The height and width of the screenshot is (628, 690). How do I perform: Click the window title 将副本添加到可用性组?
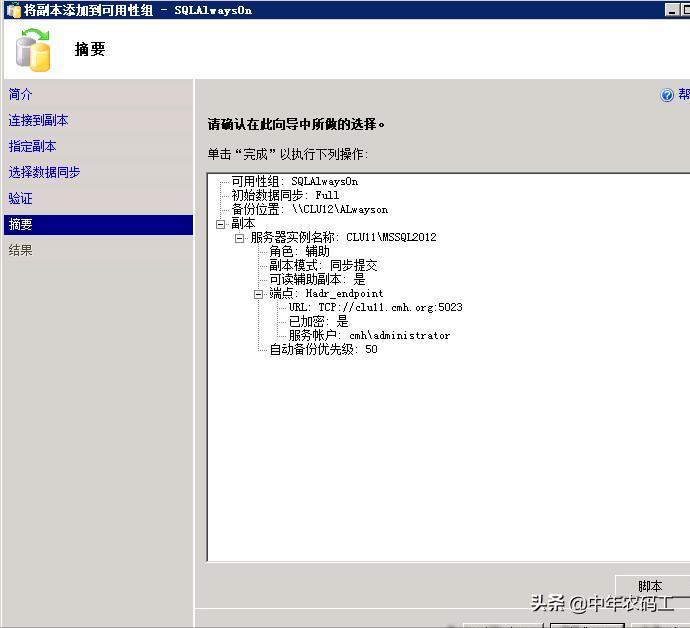[x=88, y=10]
